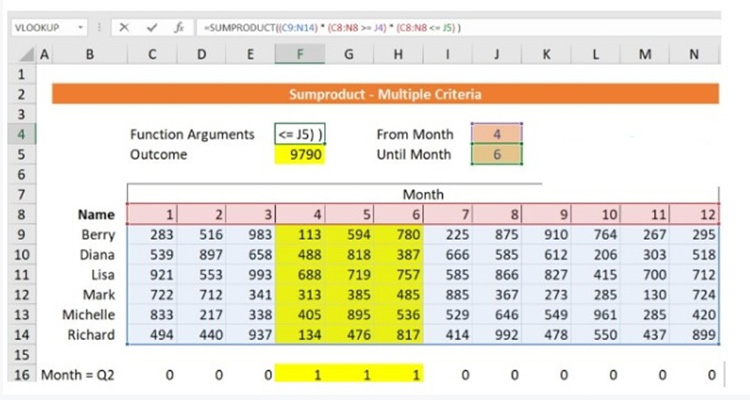Select Mark's value 130
Image resolution: width=750 pixels, height=400 pixels.
point(645,295)
